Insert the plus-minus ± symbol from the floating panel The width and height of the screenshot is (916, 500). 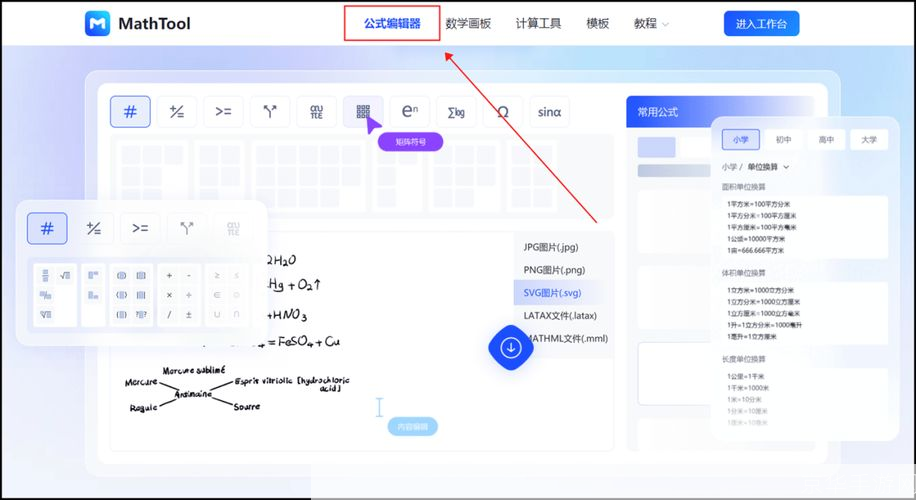coord(189,315)
